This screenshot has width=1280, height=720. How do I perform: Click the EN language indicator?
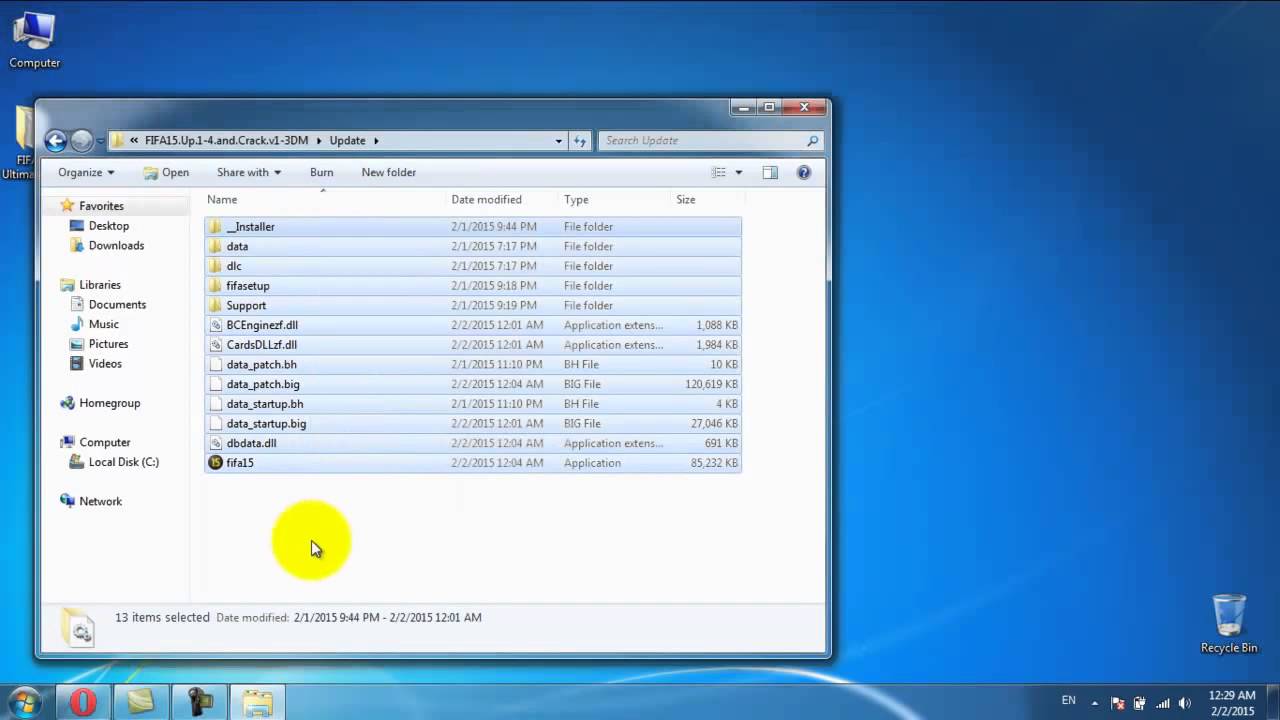tap(1068, 700)
